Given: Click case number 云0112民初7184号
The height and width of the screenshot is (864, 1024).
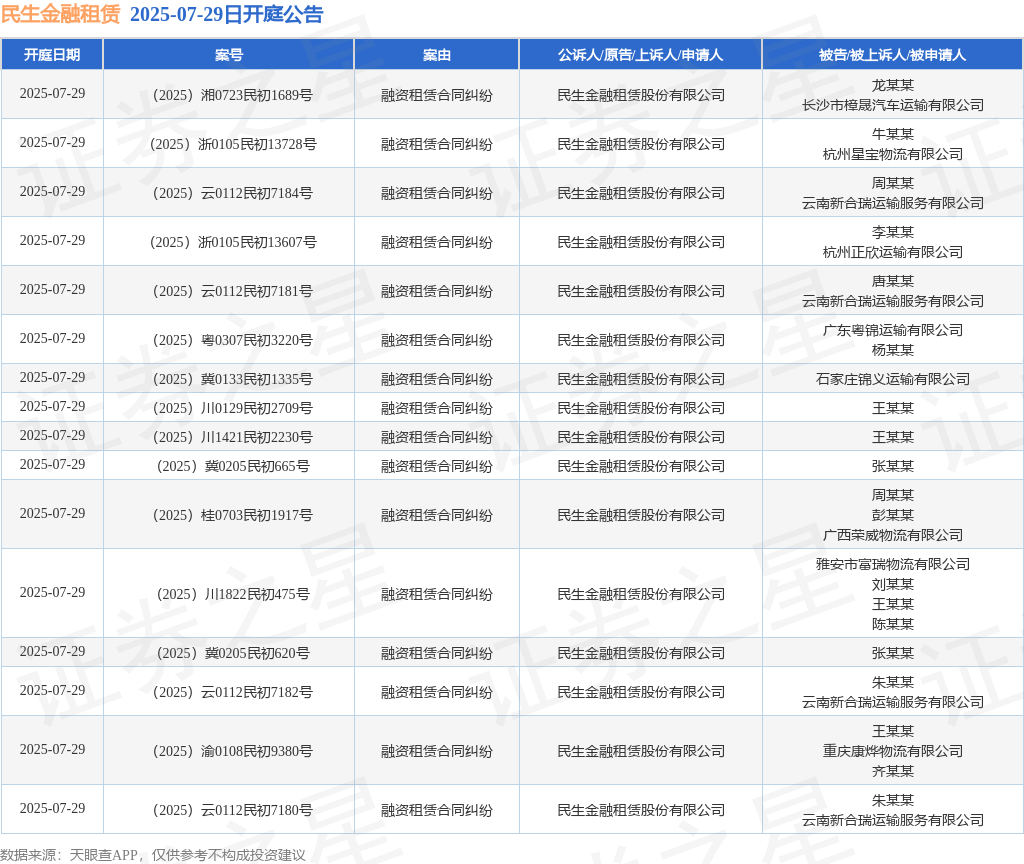Looking at the screenshot, I should pos(232,193).
